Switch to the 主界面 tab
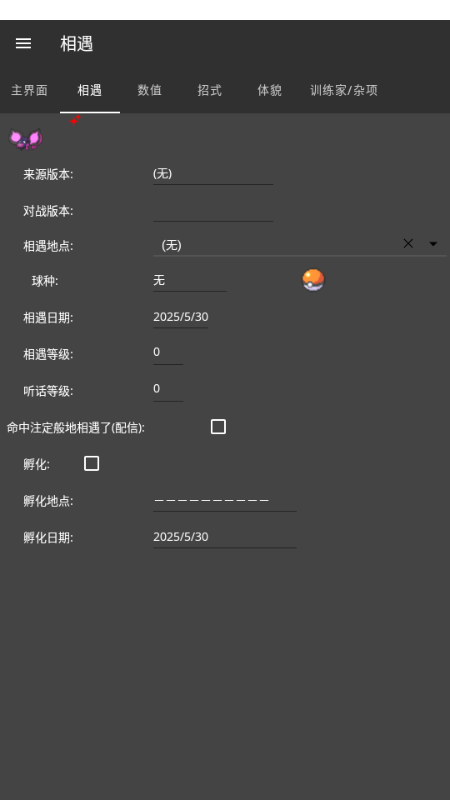The image size is (450, 800). point(30,91)
